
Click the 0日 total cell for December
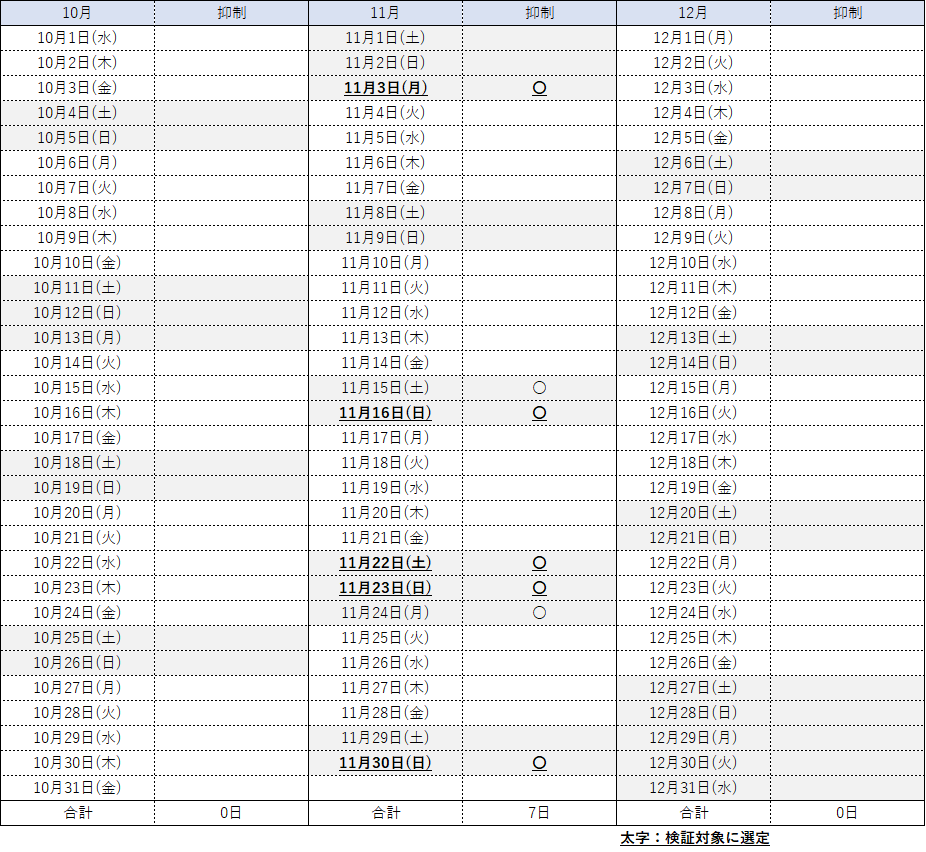tap(847, 813)
